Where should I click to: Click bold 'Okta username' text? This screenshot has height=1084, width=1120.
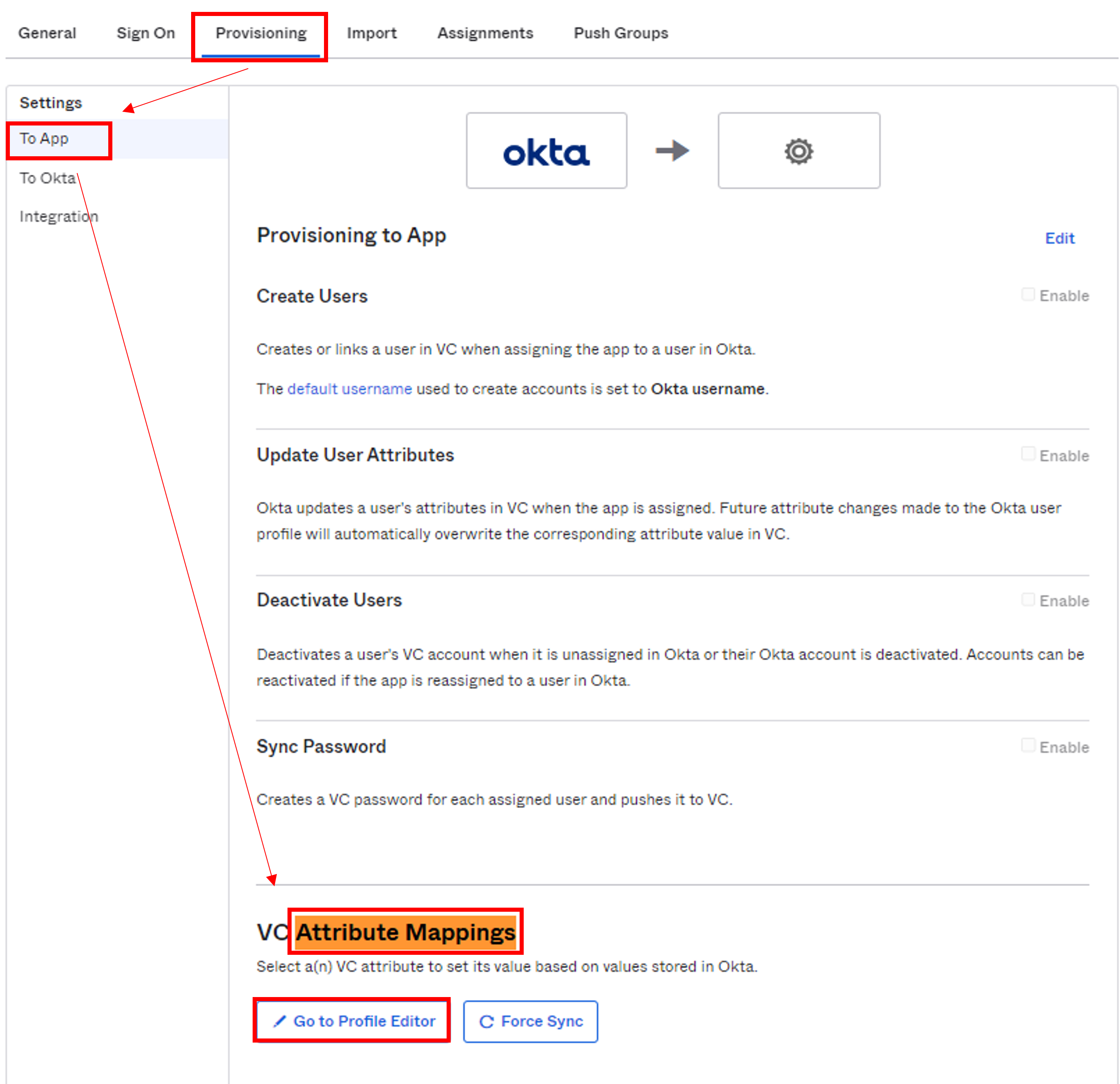pyautogui.click(x=708, y=389)
